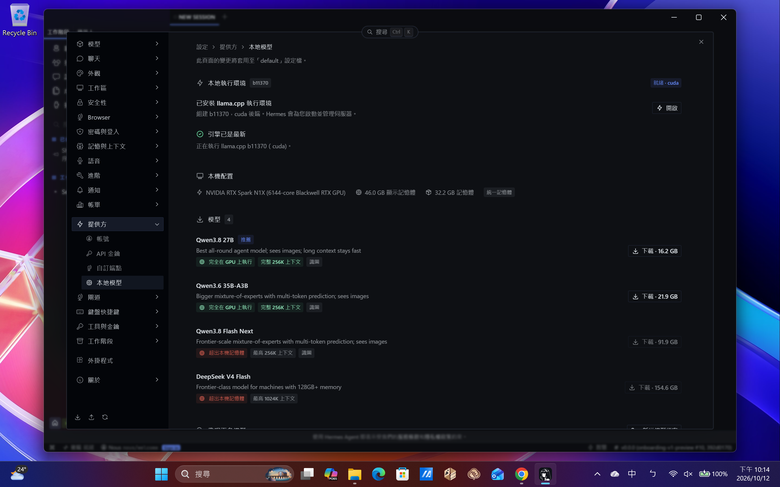Open the clock and date in taskbar

[753, 474]
